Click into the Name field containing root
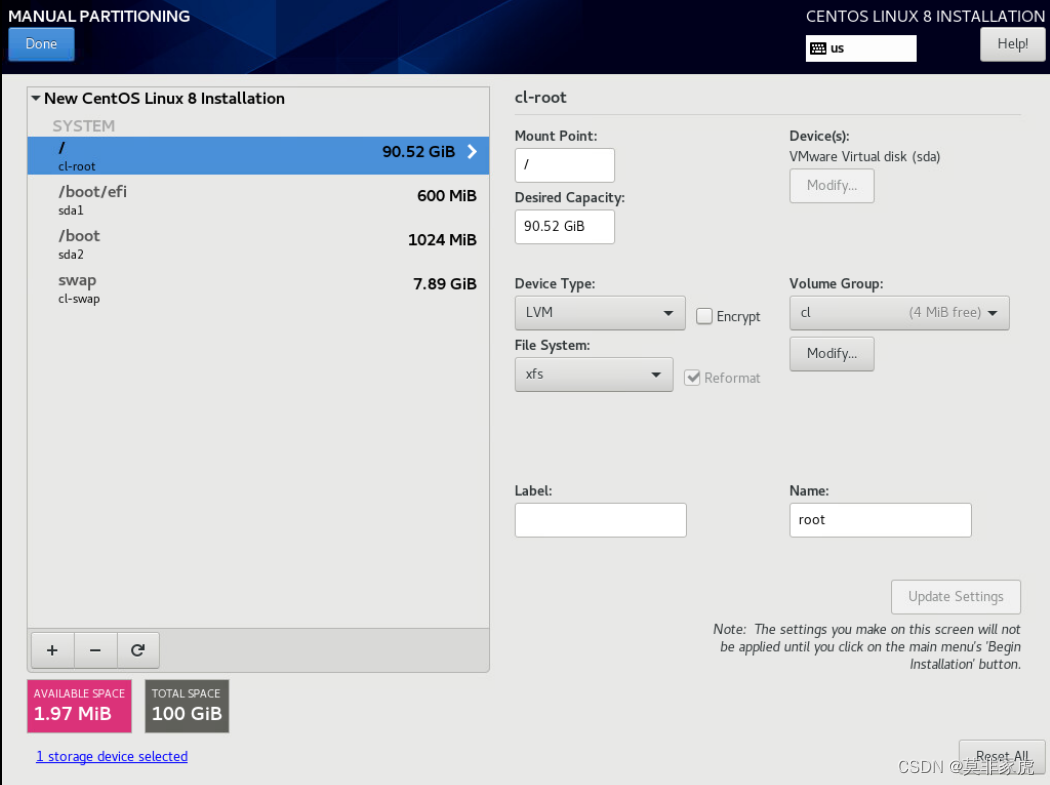Screen dimensions: 1050x785 (x=880, y=520)
